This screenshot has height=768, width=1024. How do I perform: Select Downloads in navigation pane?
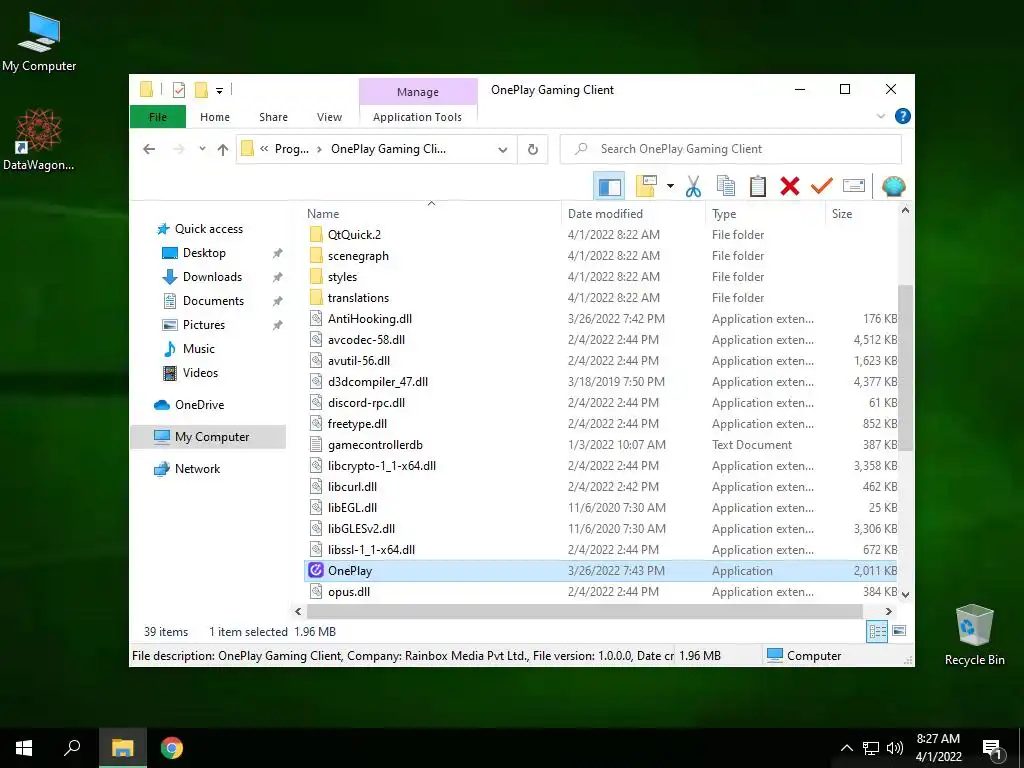[x=202, y=277]
